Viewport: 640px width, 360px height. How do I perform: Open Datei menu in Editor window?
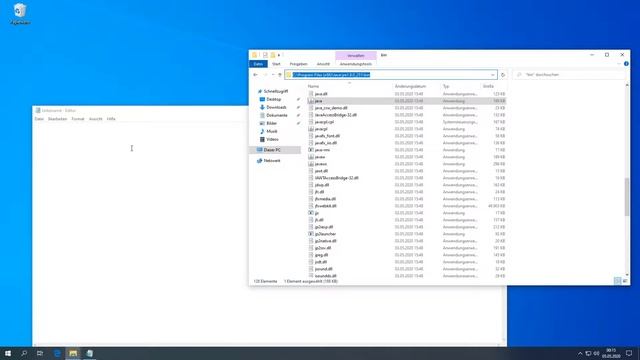click(39, 119)
